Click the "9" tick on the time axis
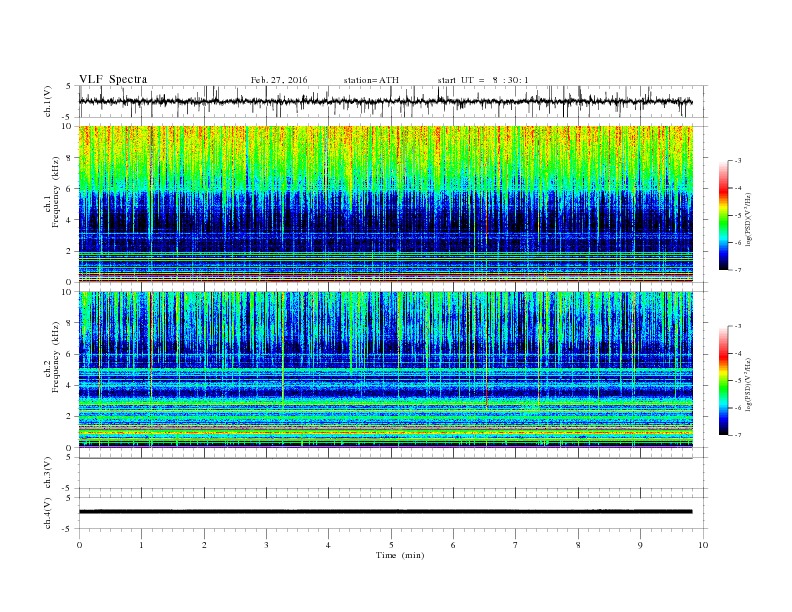This screenshot has width=792, height=612. (x=640, y=545)
